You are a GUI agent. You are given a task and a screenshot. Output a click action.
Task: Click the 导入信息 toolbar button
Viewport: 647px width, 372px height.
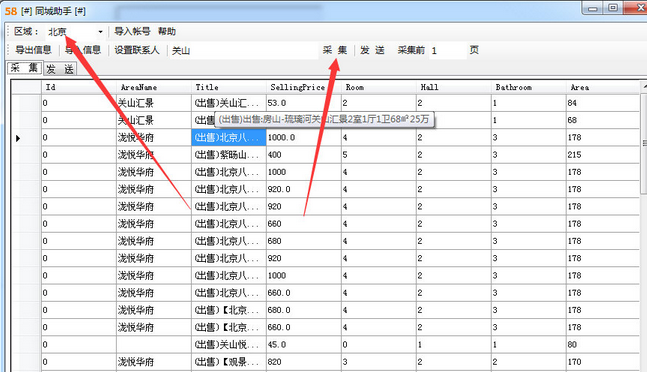coord(83,50)
